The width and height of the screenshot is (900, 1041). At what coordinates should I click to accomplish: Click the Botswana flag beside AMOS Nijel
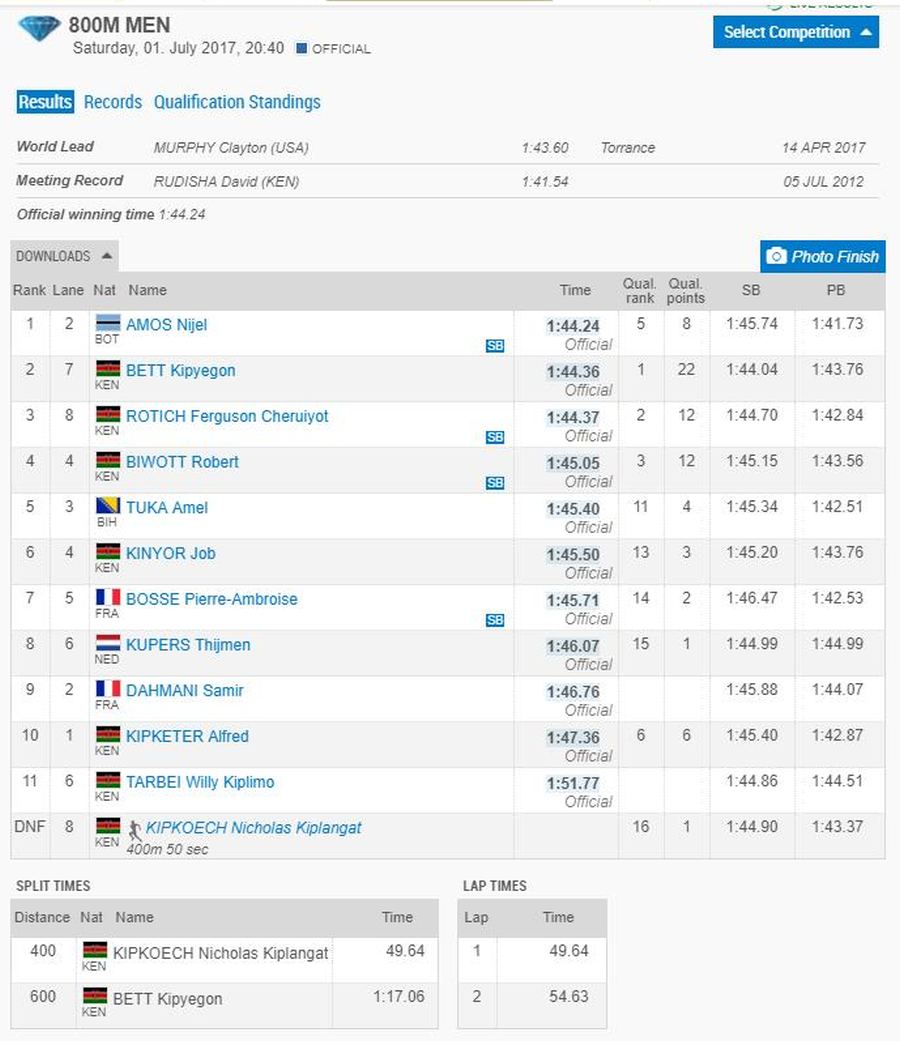coord(108,324)
